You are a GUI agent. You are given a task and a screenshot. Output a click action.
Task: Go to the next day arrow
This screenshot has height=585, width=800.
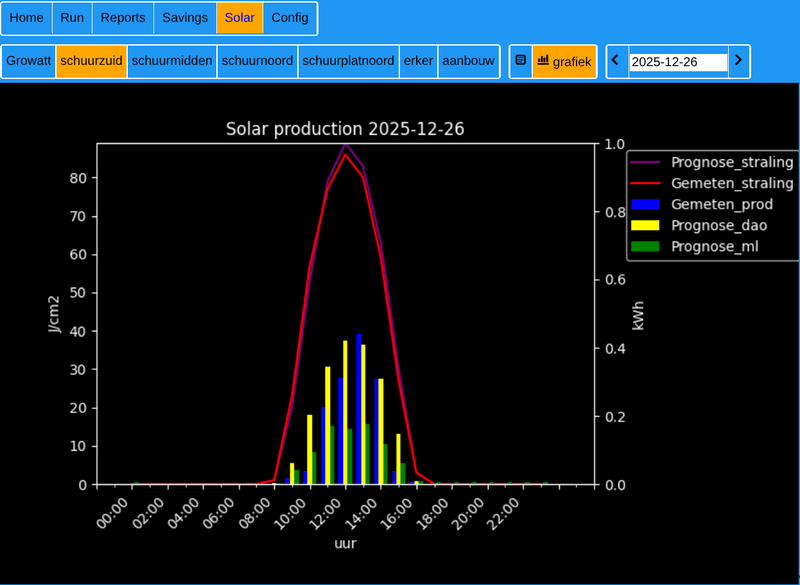738,61
